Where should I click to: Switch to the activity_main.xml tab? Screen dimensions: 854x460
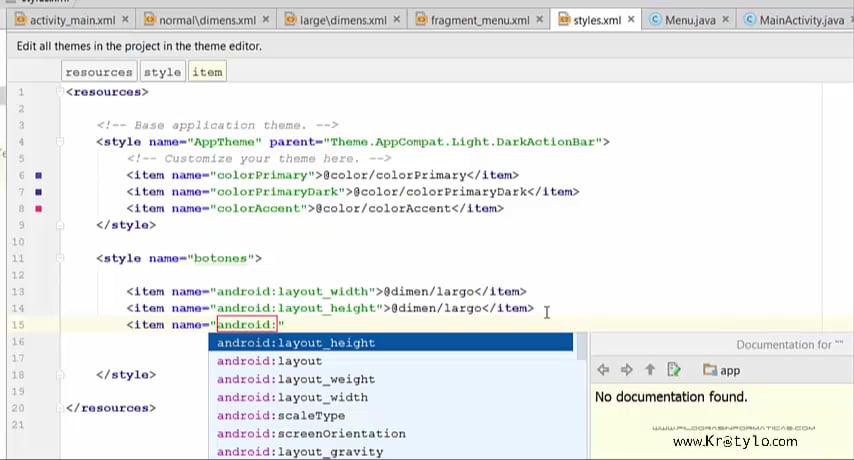(x=72, y=20)
